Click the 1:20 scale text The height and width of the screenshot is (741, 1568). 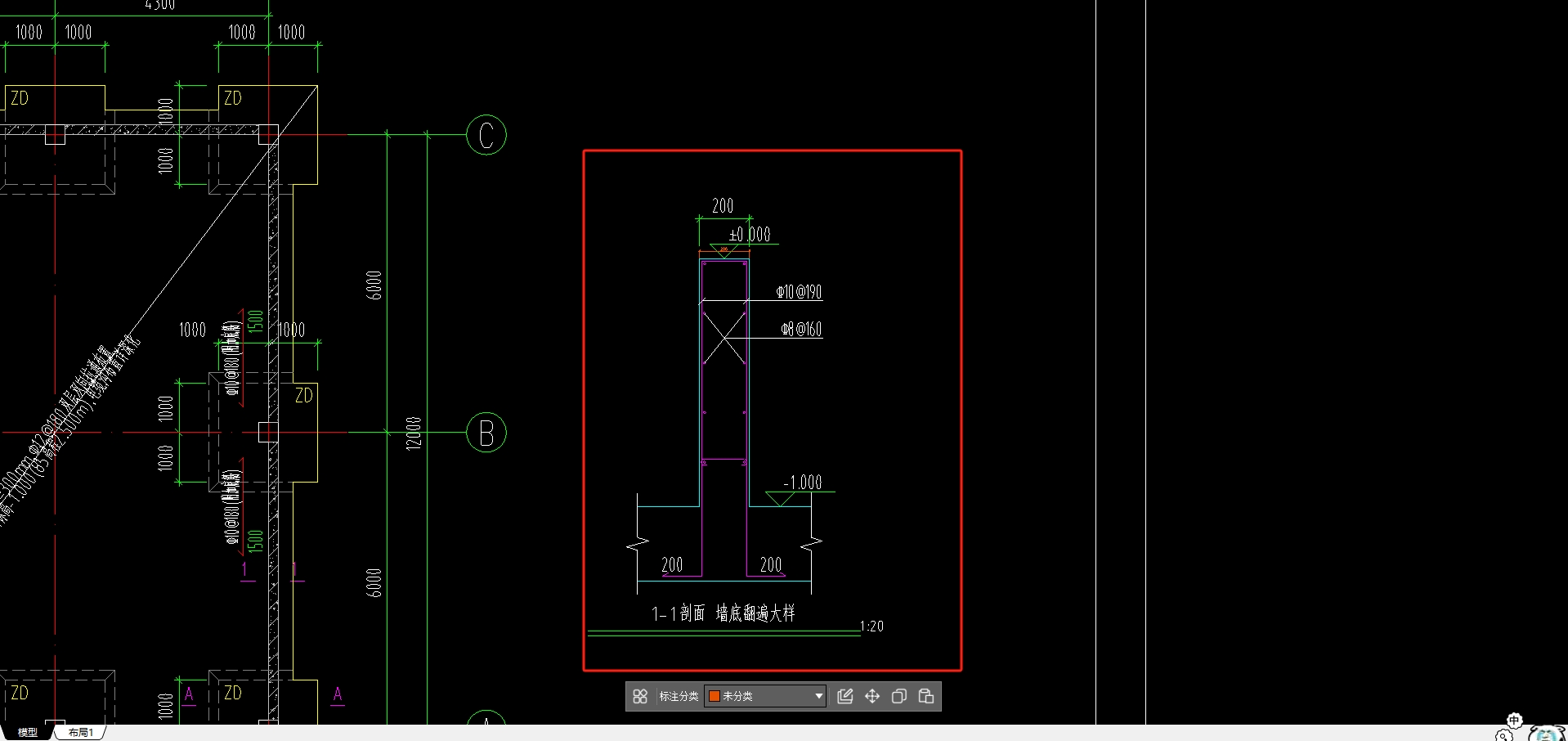point(871,626)
